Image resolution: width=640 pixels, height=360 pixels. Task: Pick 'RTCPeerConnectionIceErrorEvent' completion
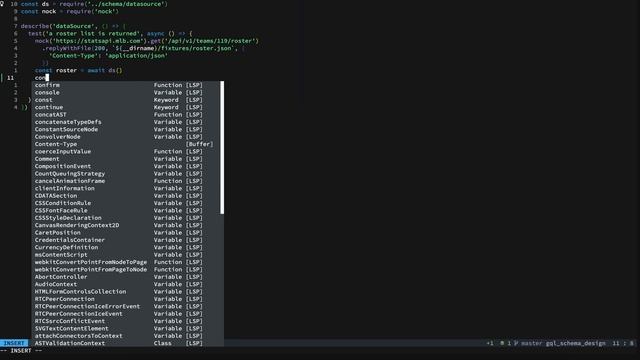[128, 306]
